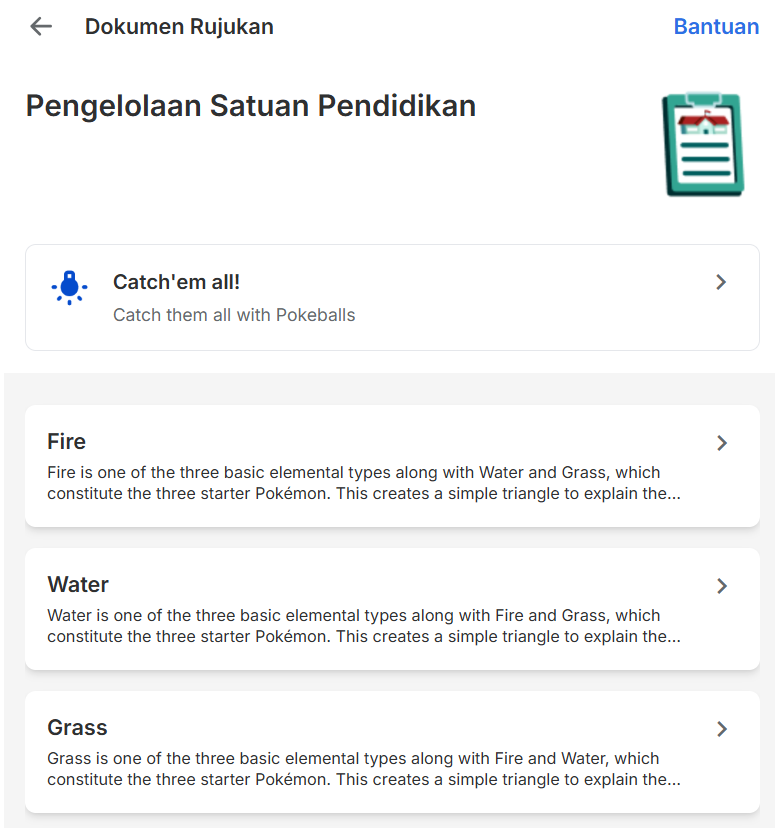775x828 pixels.
Task: Click the blue lightbulb icon
Action: tap(69, 288)
